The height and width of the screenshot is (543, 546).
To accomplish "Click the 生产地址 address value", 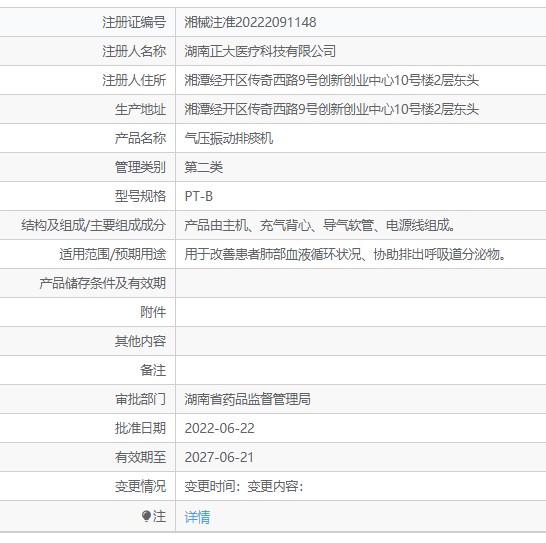I will (x=332, y=109).
